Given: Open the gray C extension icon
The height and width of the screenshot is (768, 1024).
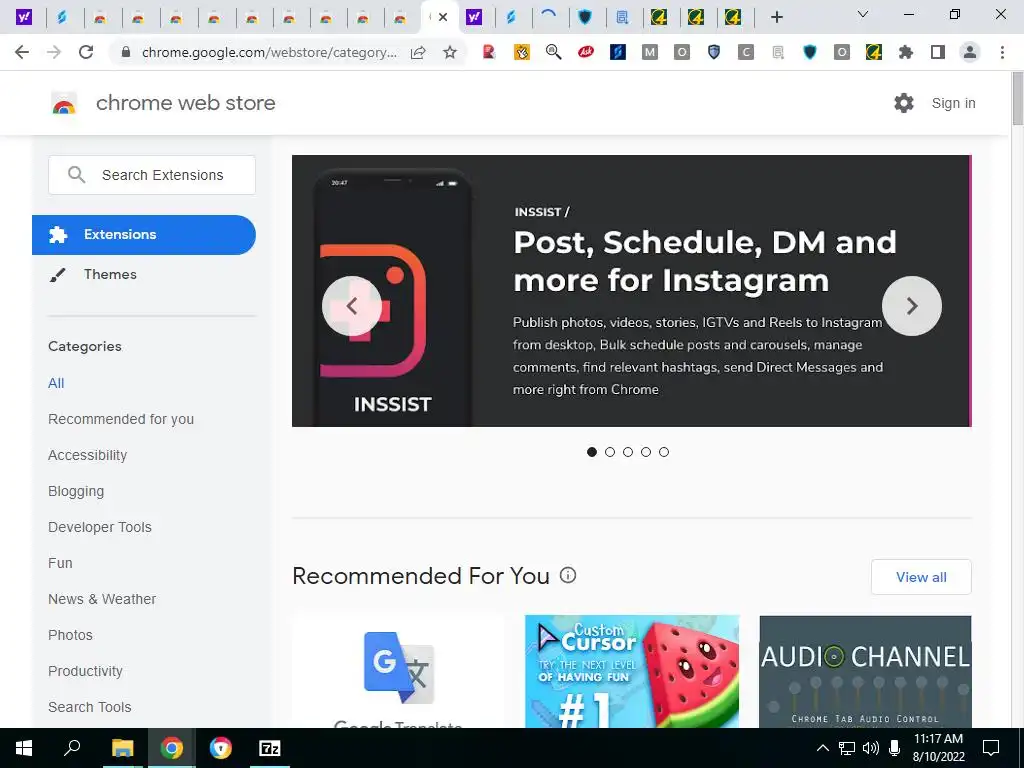Looking at the screenshot, I should coord(745,52).
